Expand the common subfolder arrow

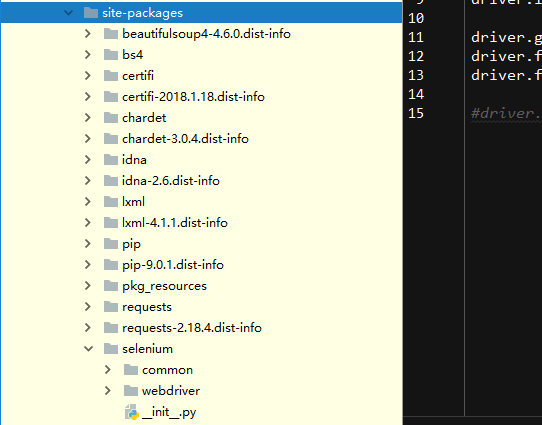coord(108,370)
